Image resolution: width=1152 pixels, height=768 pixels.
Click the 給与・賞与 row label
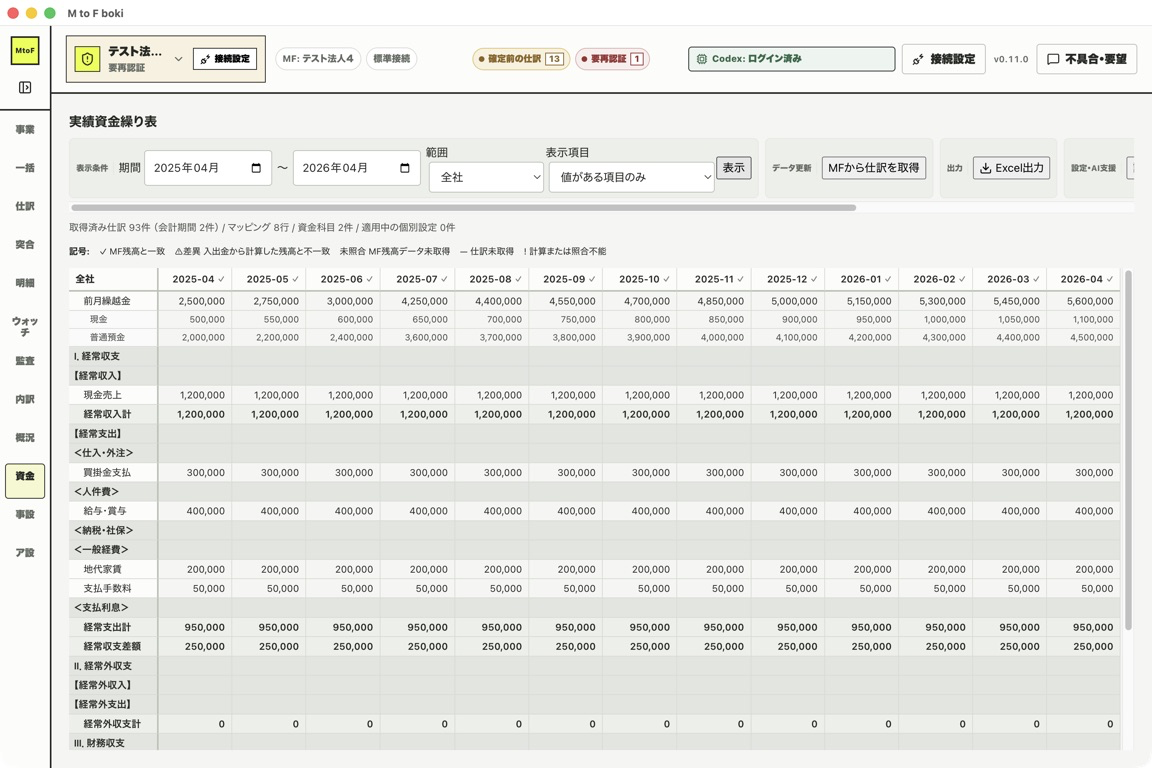tap(105, 511)
